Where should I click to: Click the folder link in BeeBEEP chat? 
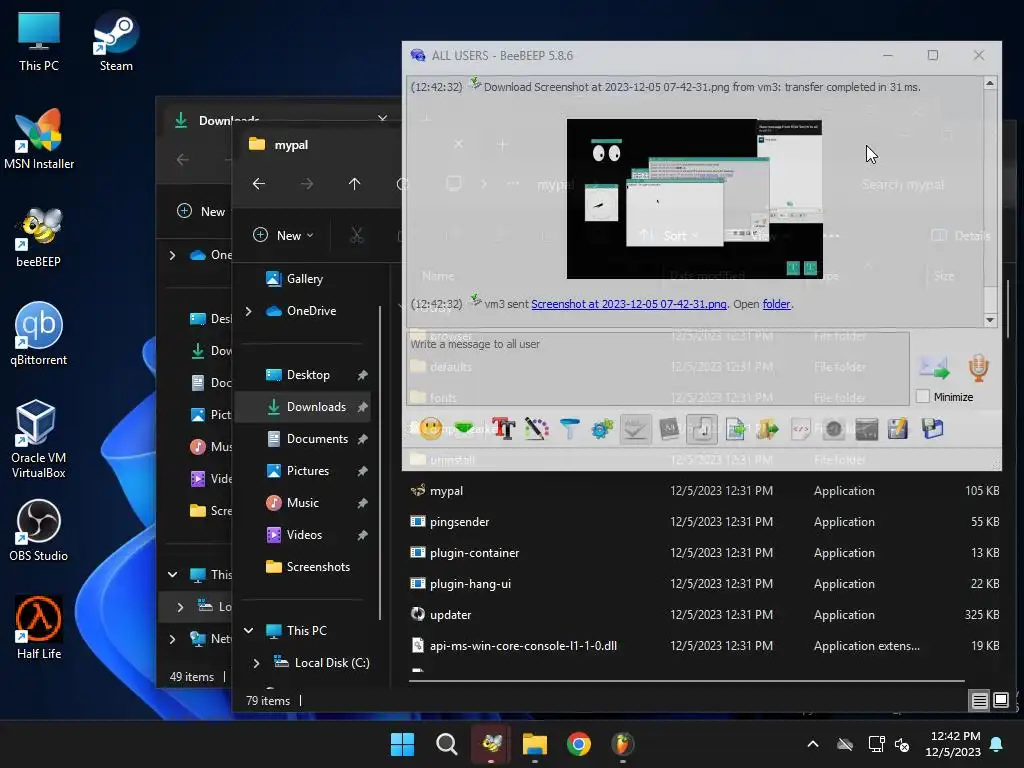coord(776,304)
